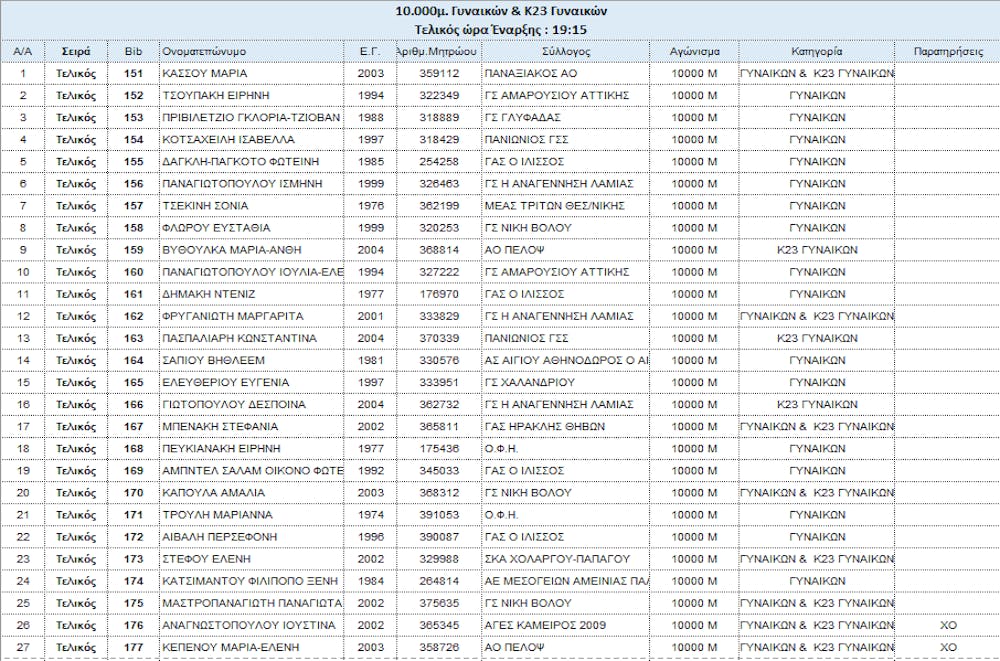
Task: Click registry number 176970
Action: [x=438, y=295]
